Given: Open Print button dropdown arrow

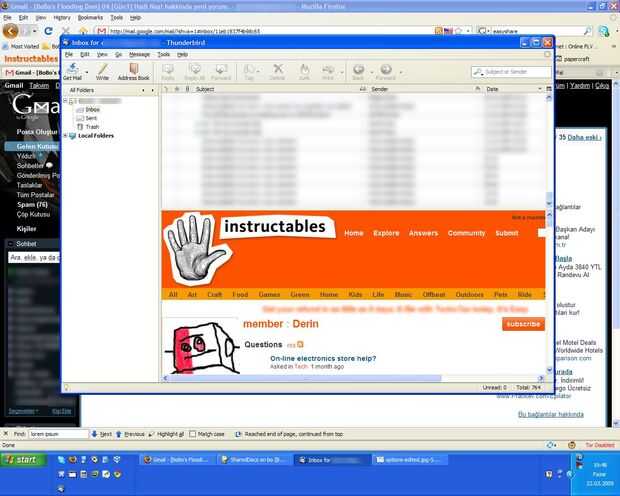Looking at the screenshot, I should pyautogui.click(x=342, y=72).
